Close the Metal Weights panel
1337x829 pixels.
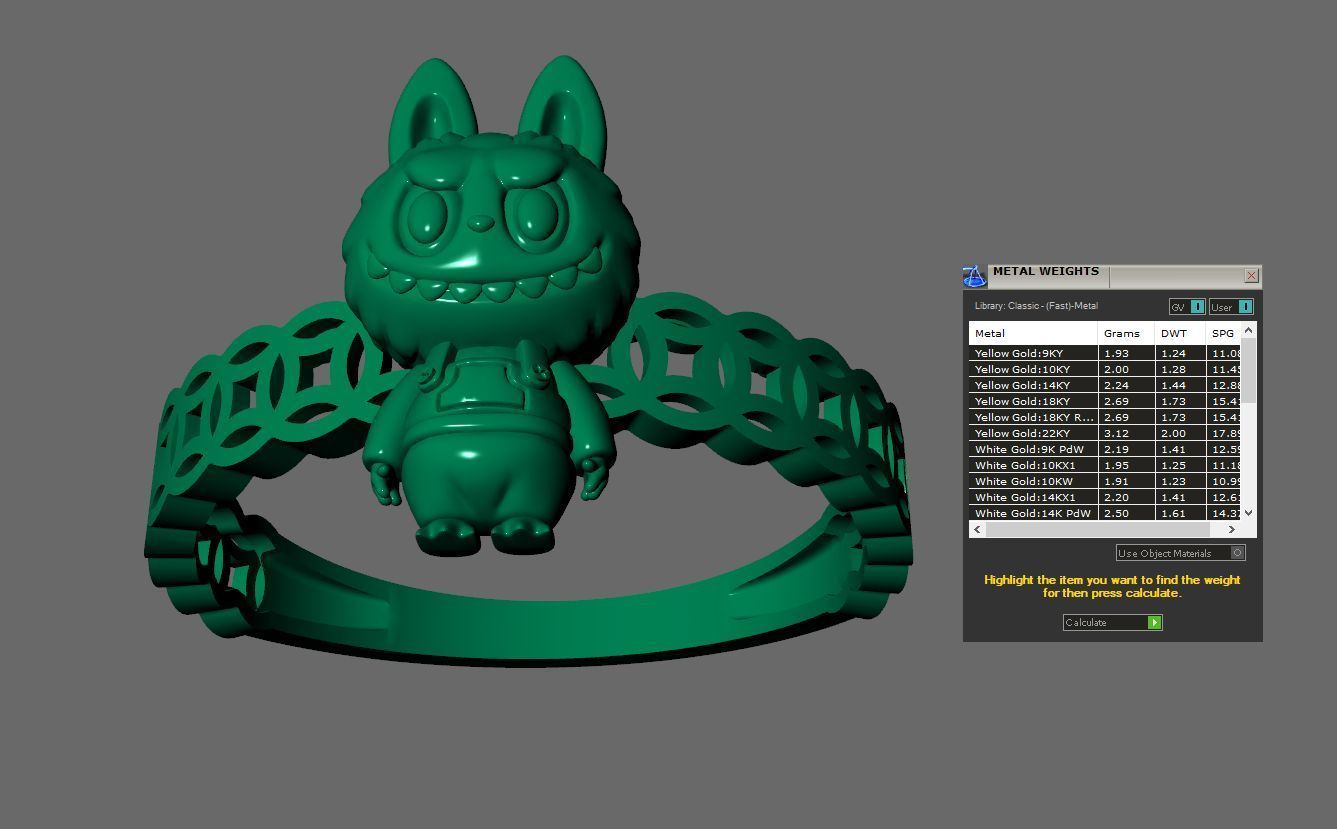[1251, 276]
